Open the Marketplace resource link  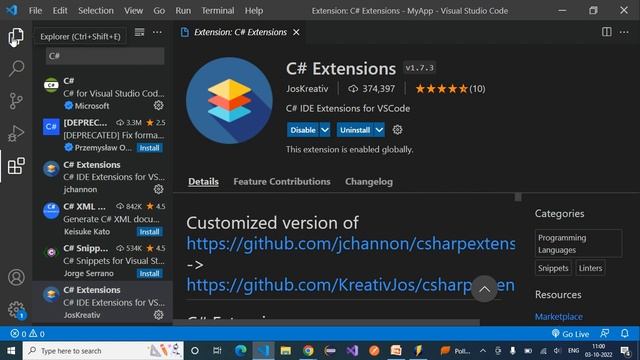(x=558, y=316)
